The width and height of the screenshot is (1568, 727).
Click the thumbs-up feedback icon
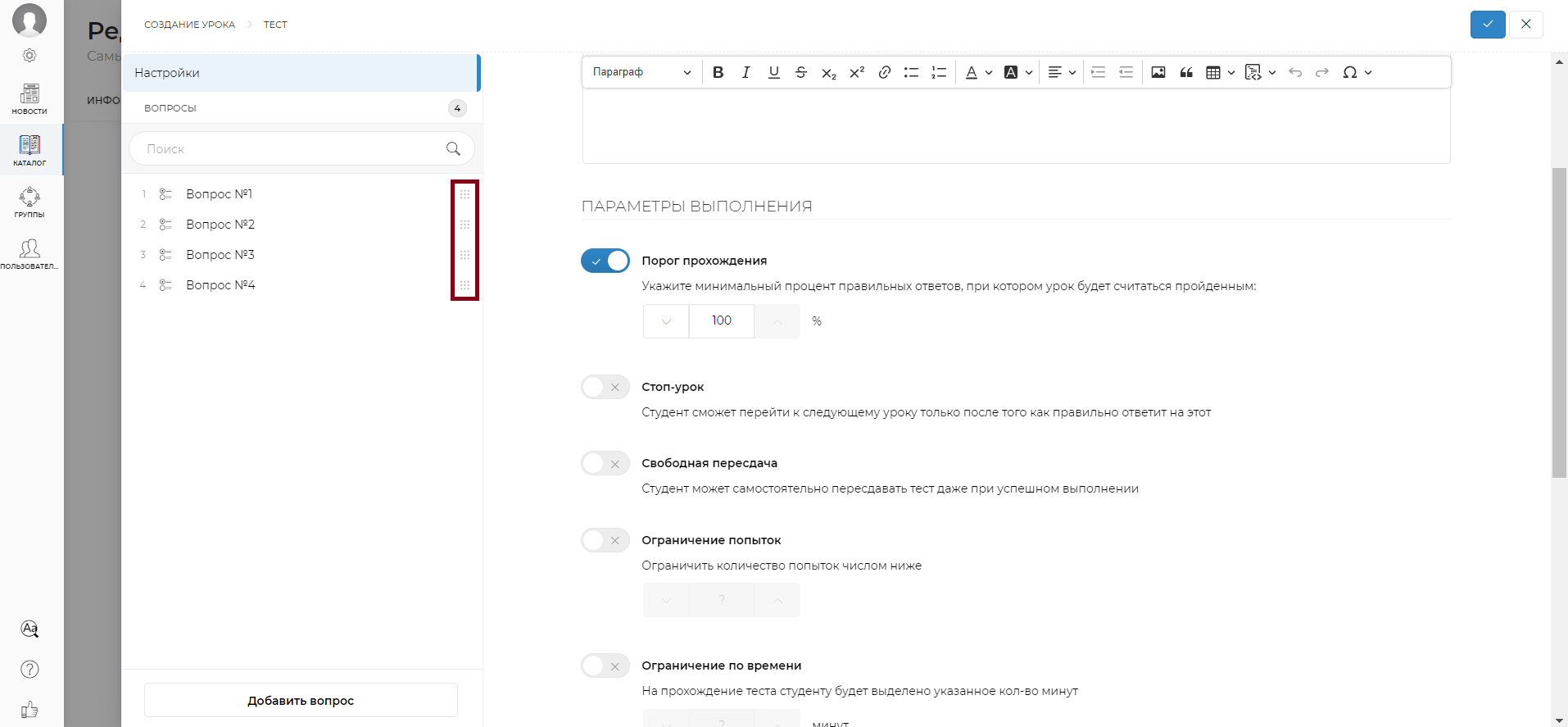click(x=29, y=709)
